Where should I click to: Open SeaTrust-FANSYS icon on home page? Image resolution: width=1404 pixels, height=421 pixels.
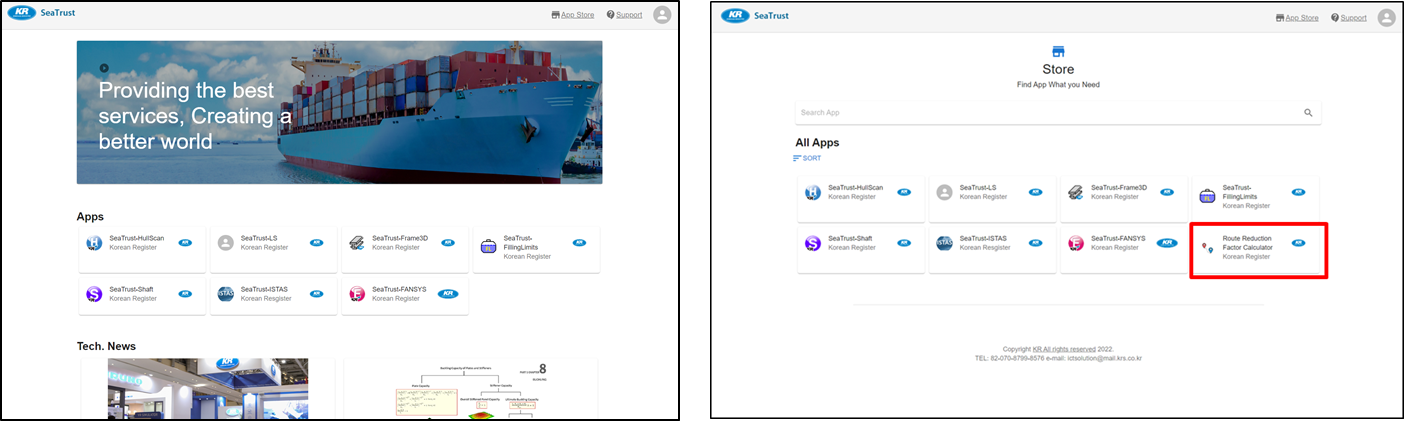[356, 294]
